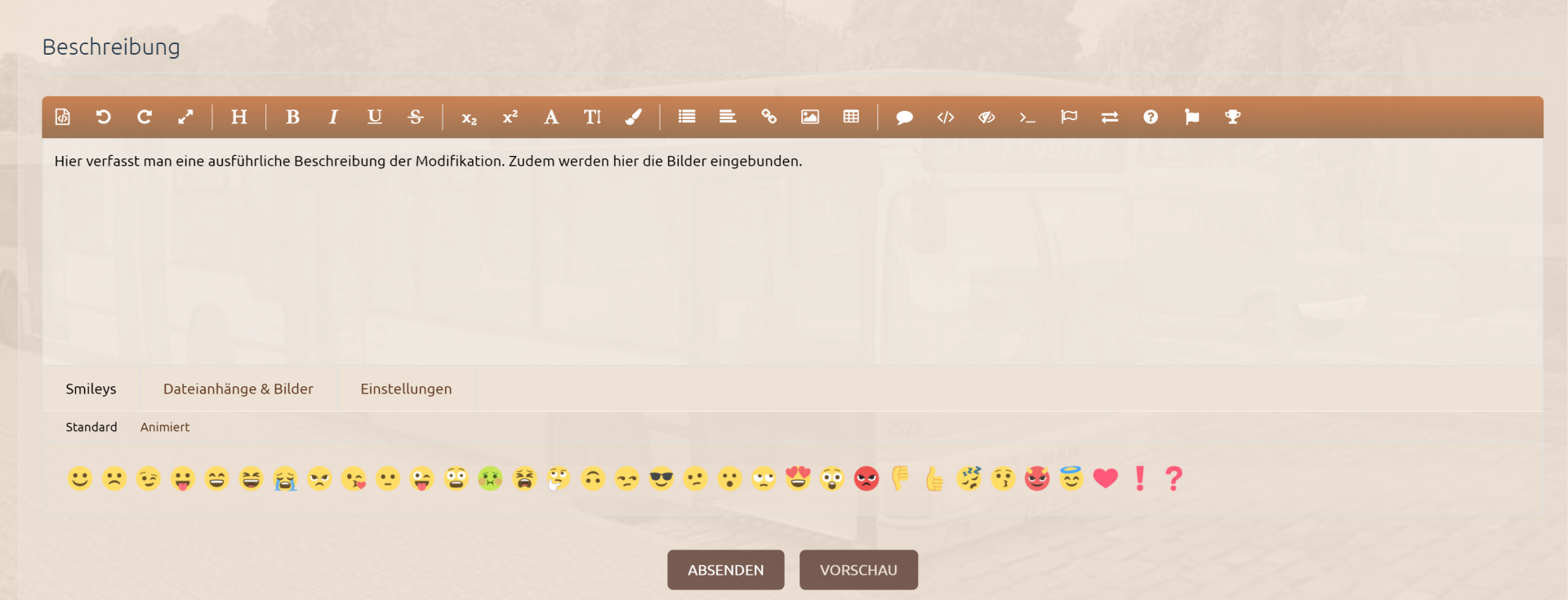Toggle fullscreen editor mode
Viewport: 1568px width, 600px height.
(x=185, y=117)
